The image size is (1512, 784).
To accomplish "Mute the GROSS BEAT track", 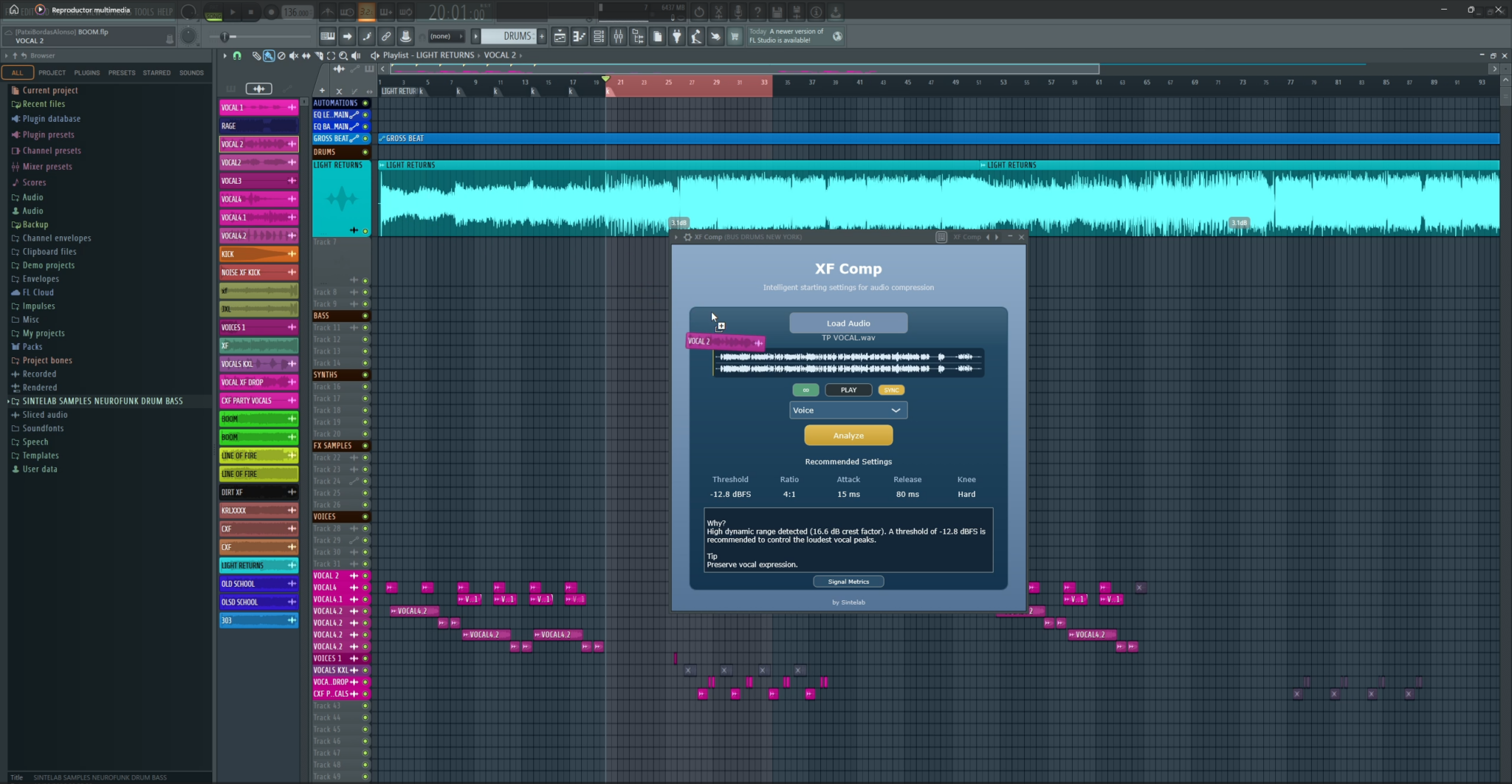I will 365,139.
